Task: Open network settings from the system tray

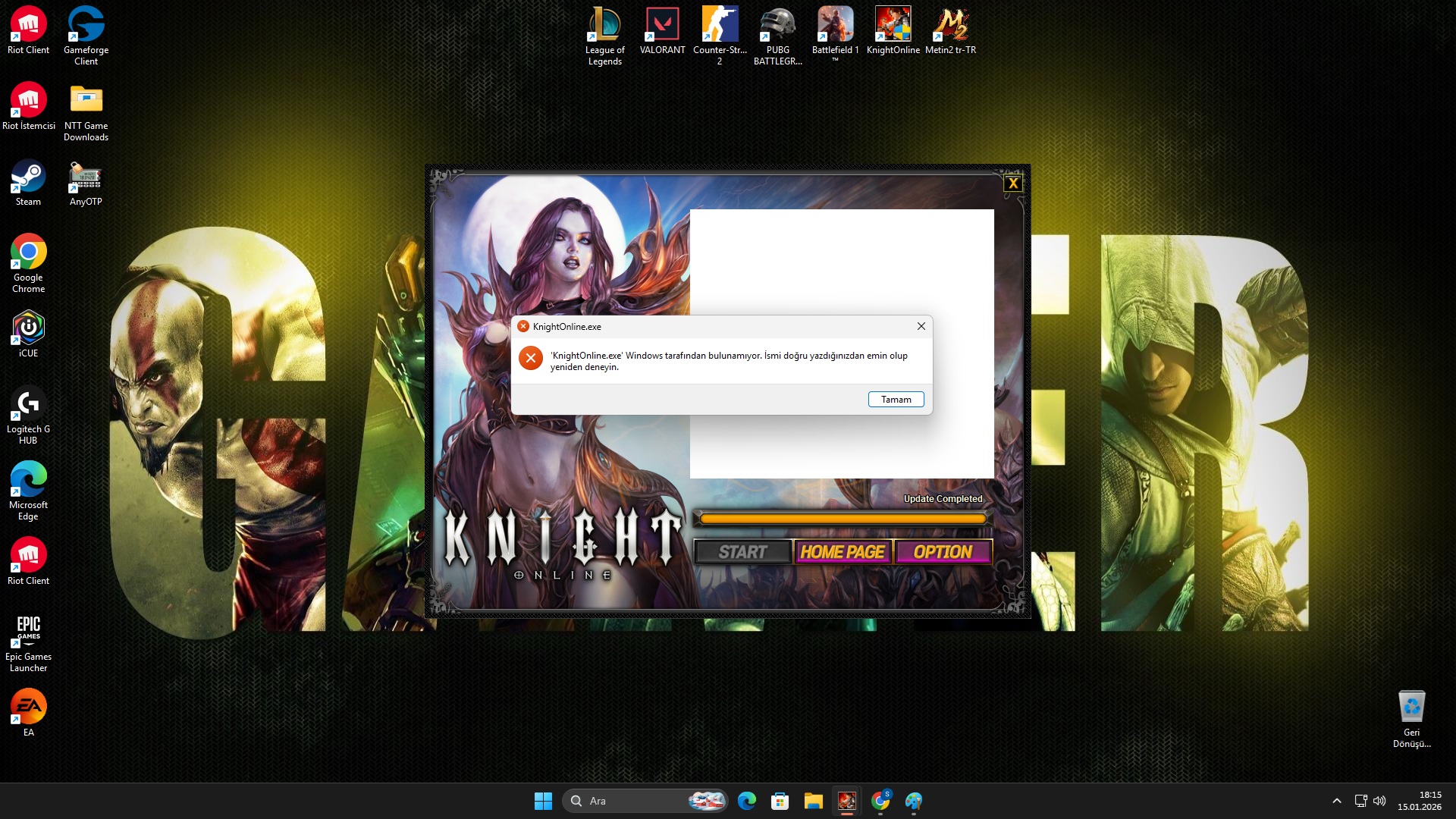Action: [1360, 801]
